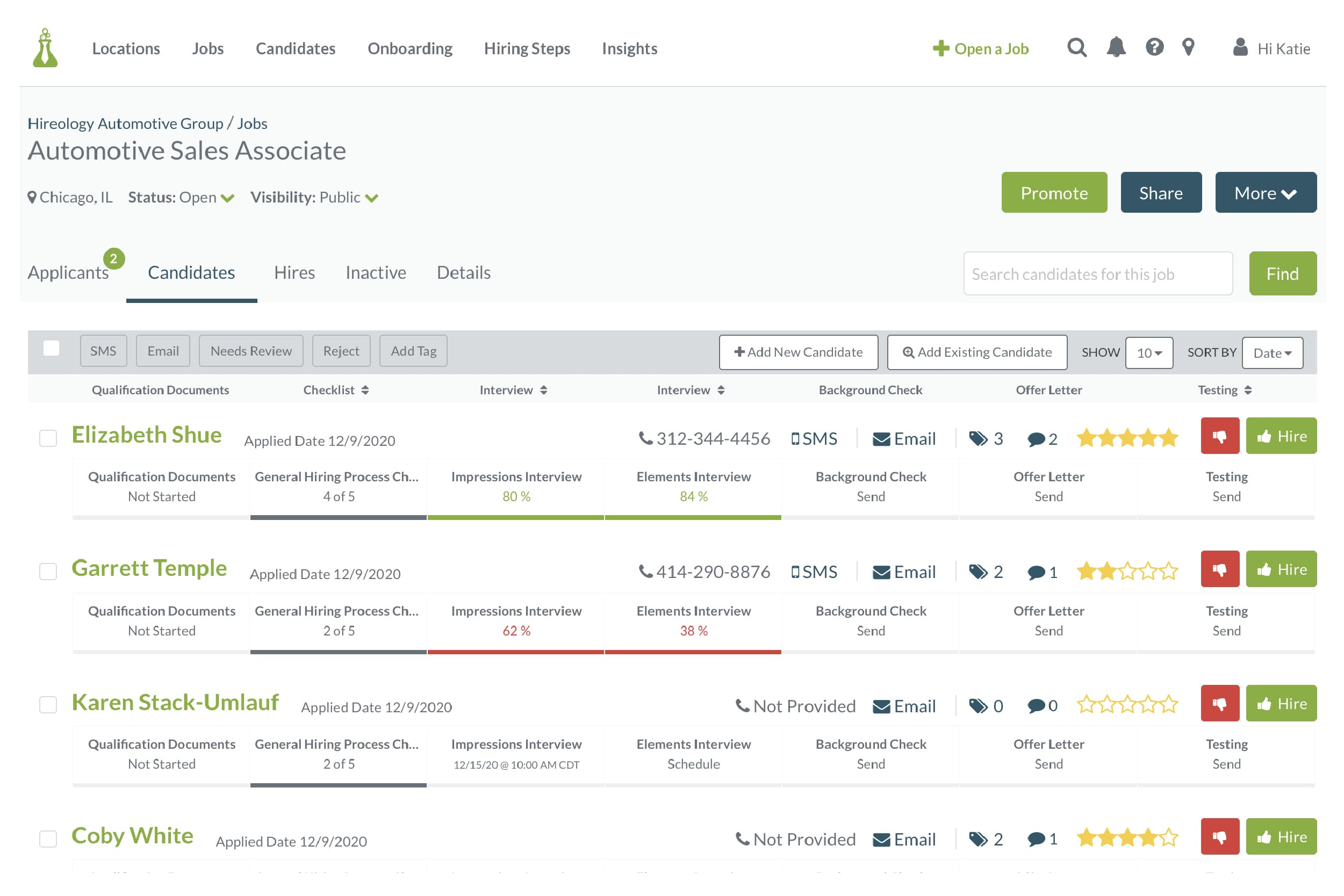This screenshot has width=1344, height=896.
Task: Toggle the select-all checkbox in toolbar
Action: 52,349
